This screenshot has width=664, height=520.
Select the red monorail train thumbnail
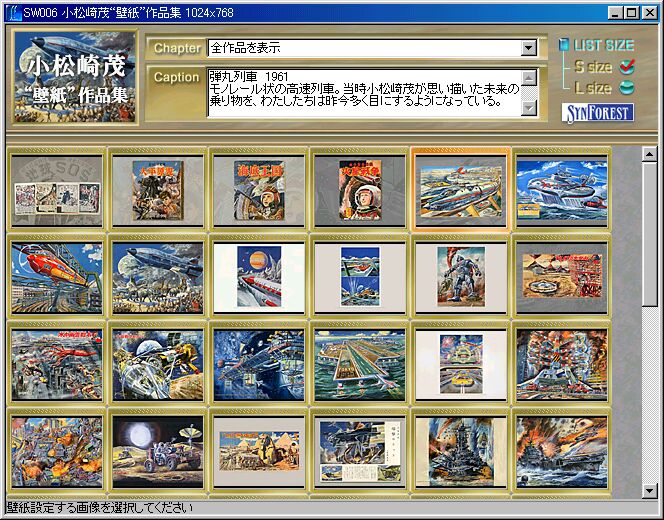tap(57, 278)
